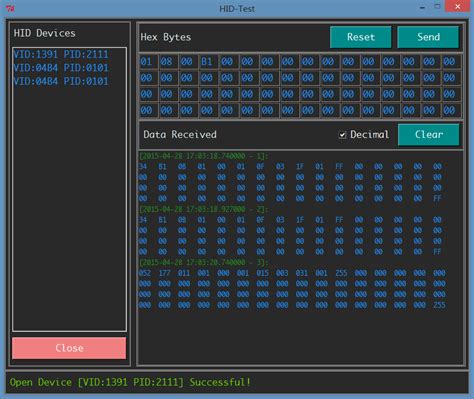
Task: Maximize the HID-Test window
Action: click(x=437, y=7)
